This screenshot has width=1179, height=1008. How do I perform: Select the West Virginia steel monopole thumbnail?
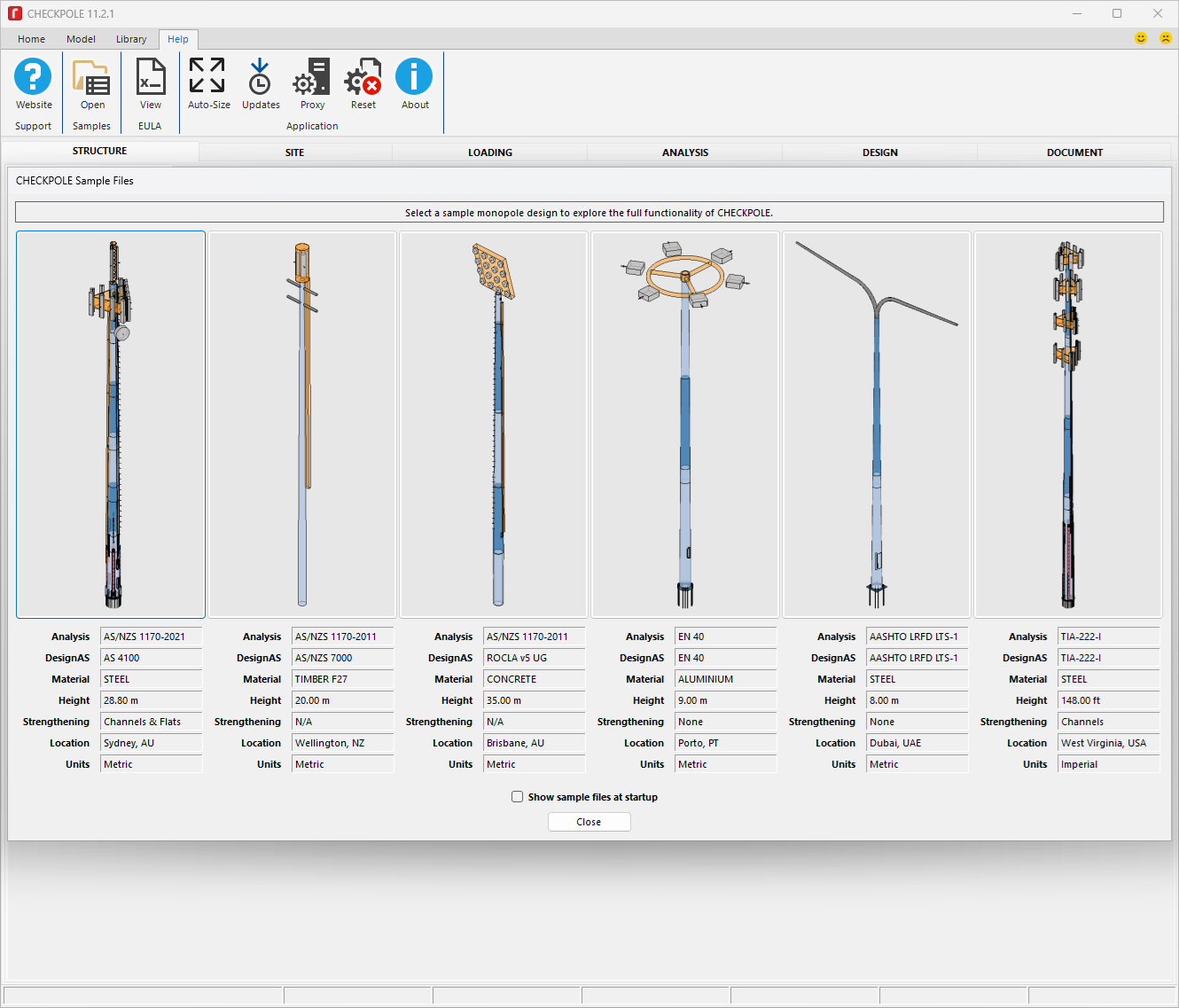1068,425
